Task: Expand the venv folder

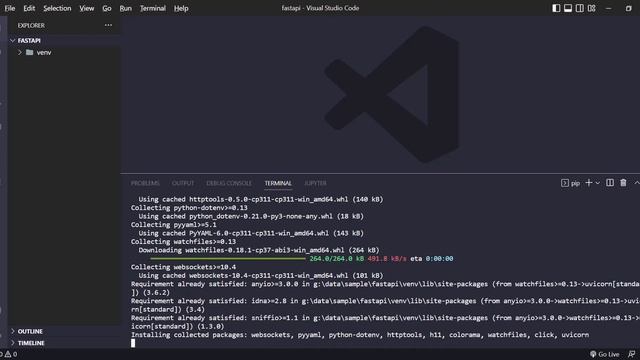Action: (x=19, y=52)
